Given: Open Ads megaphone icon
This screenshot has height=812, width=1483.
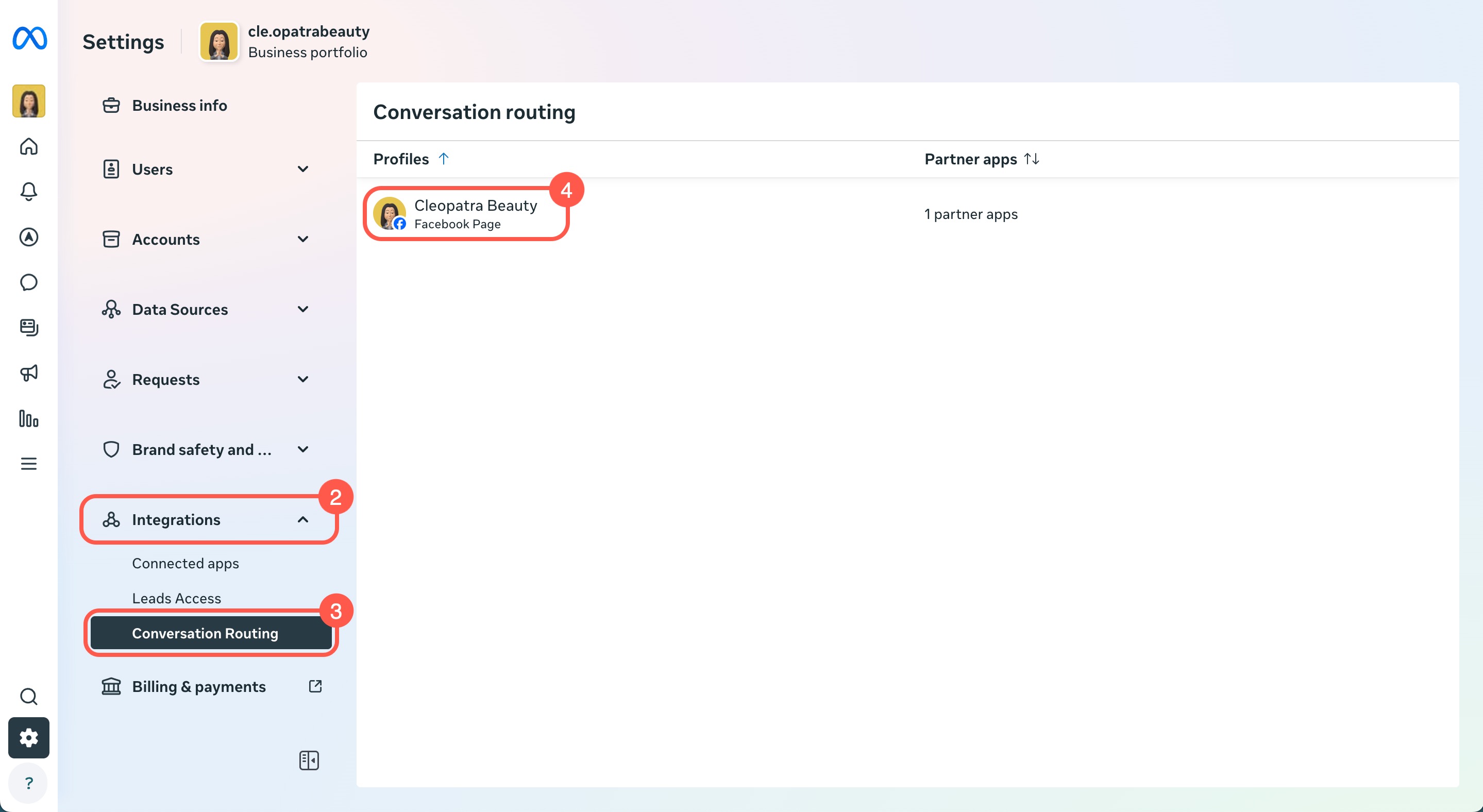Looking at the screenshot, I should tap(29, 373).
